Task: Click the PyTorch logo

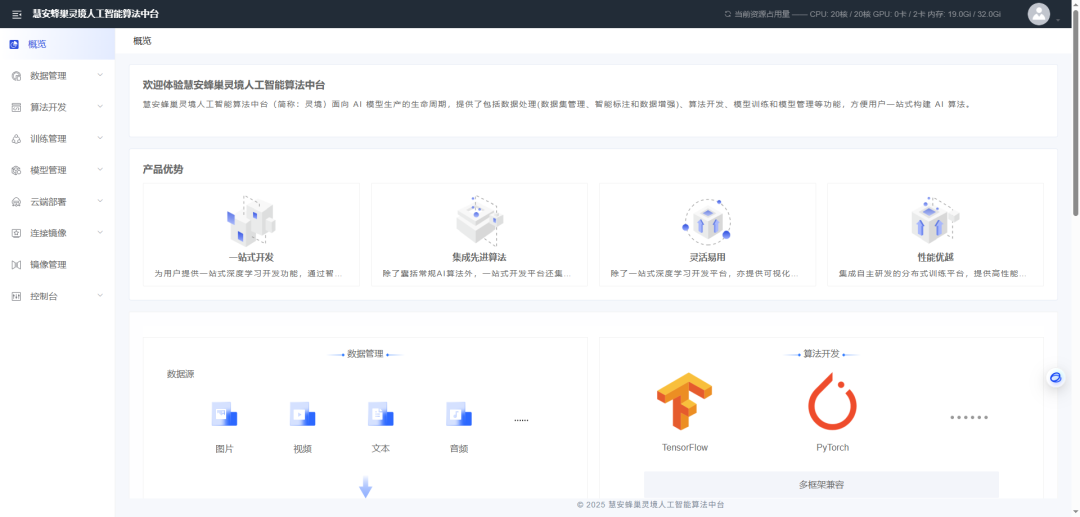Action: 832,402
